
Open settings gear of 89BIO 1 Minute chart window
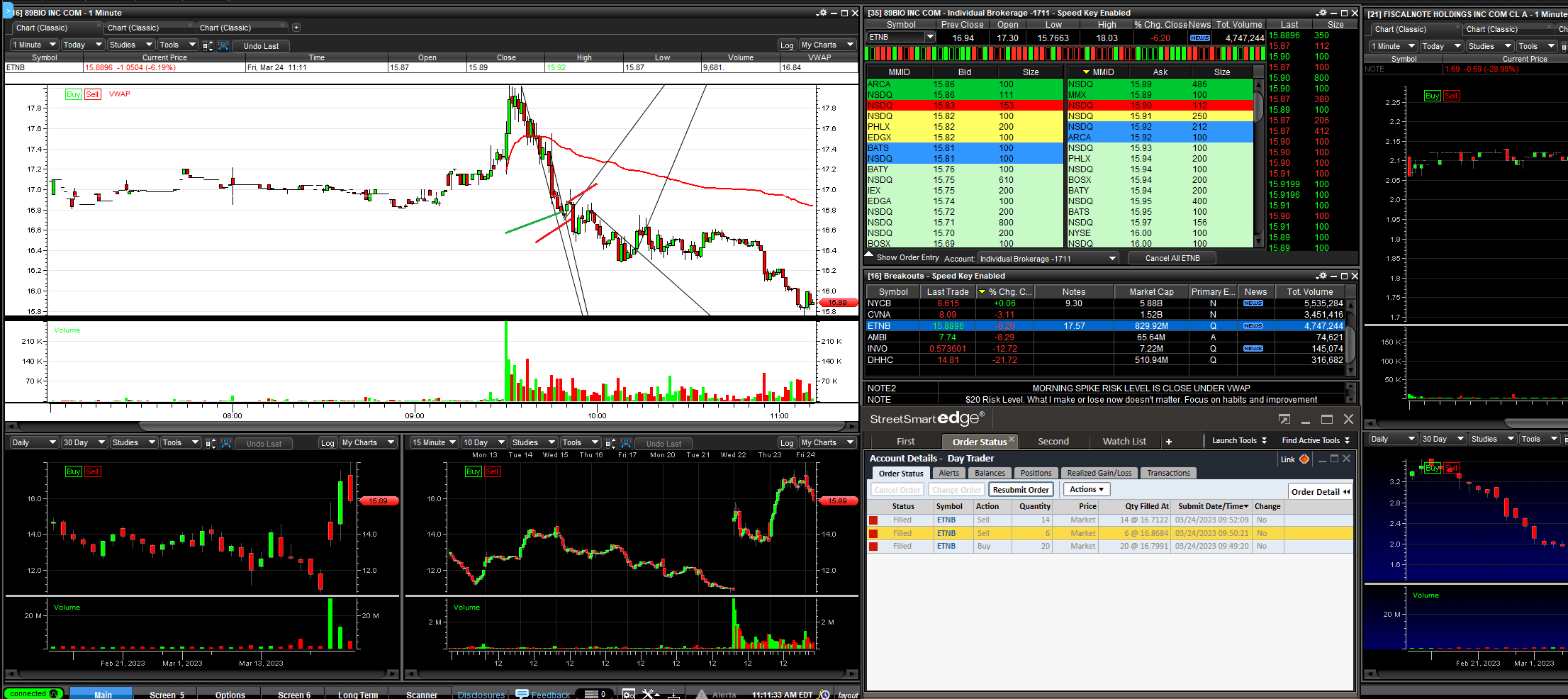pyautogui.click(x=821, y=13)
